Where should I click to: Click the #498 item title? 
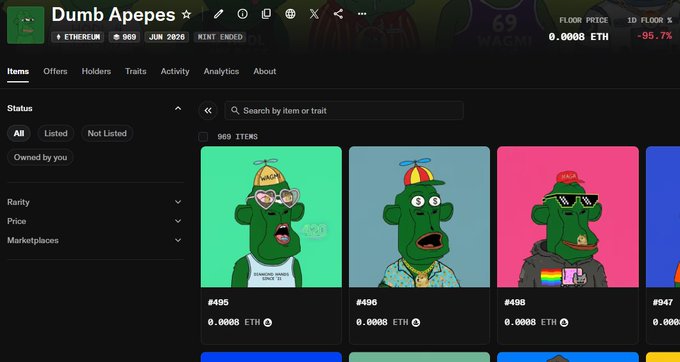(x=515, y=303)
